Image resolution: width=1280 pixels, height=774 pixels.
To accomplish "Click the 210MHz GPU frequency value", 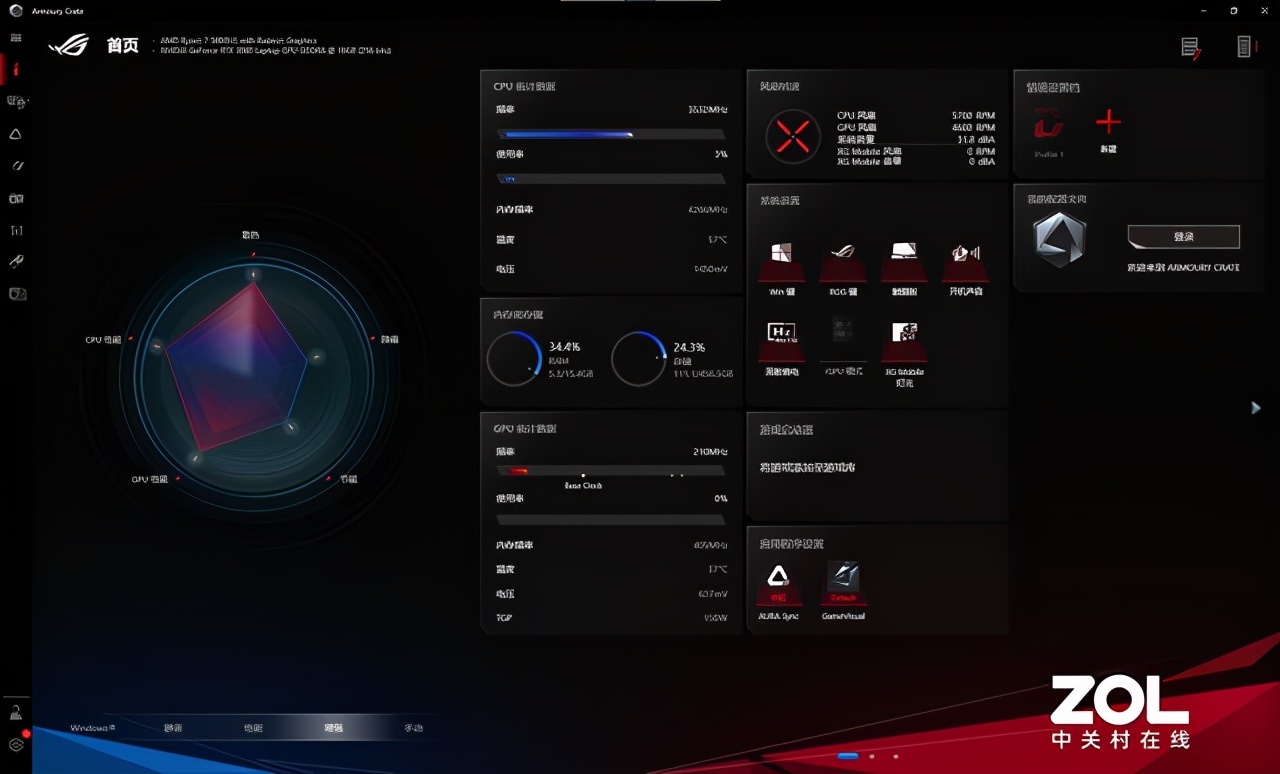I will pyautogui.click(x=710, y=452).
